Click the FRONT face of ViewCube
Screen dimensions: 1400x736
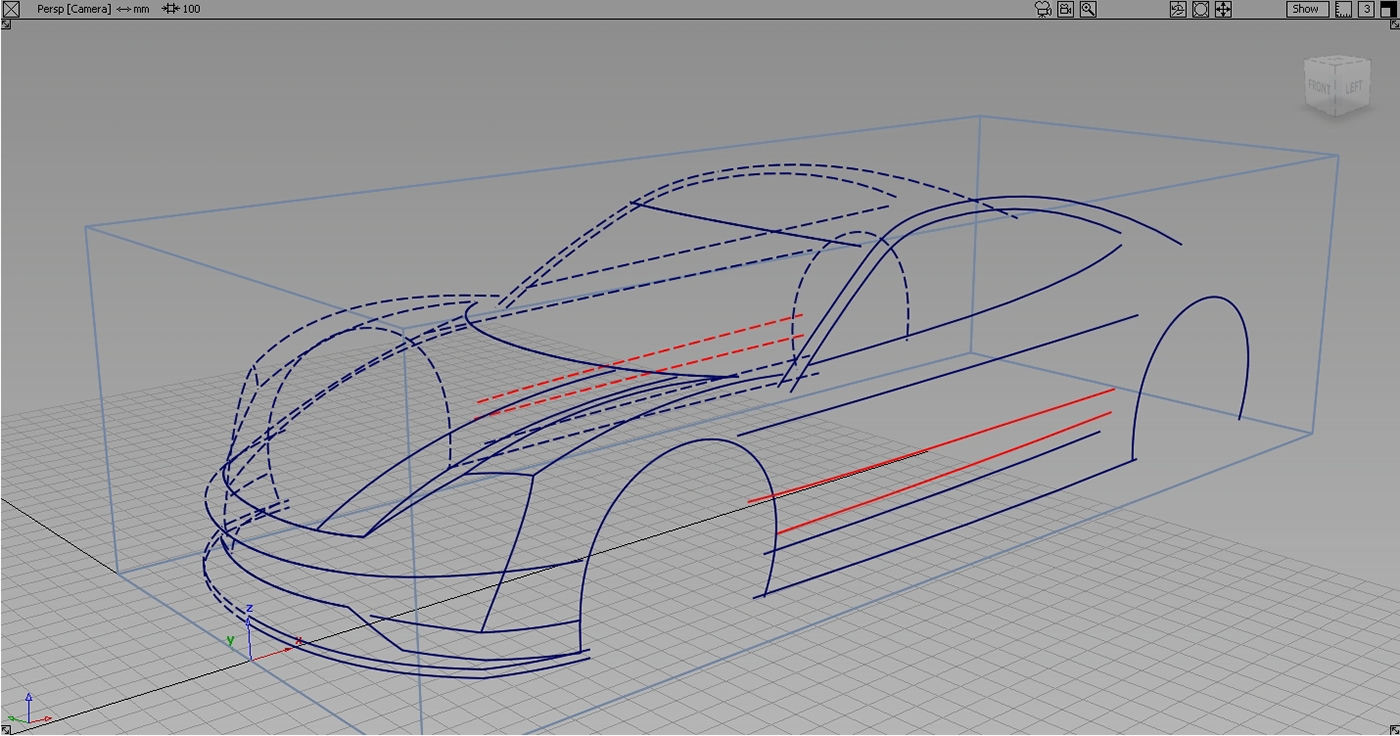1319,88
